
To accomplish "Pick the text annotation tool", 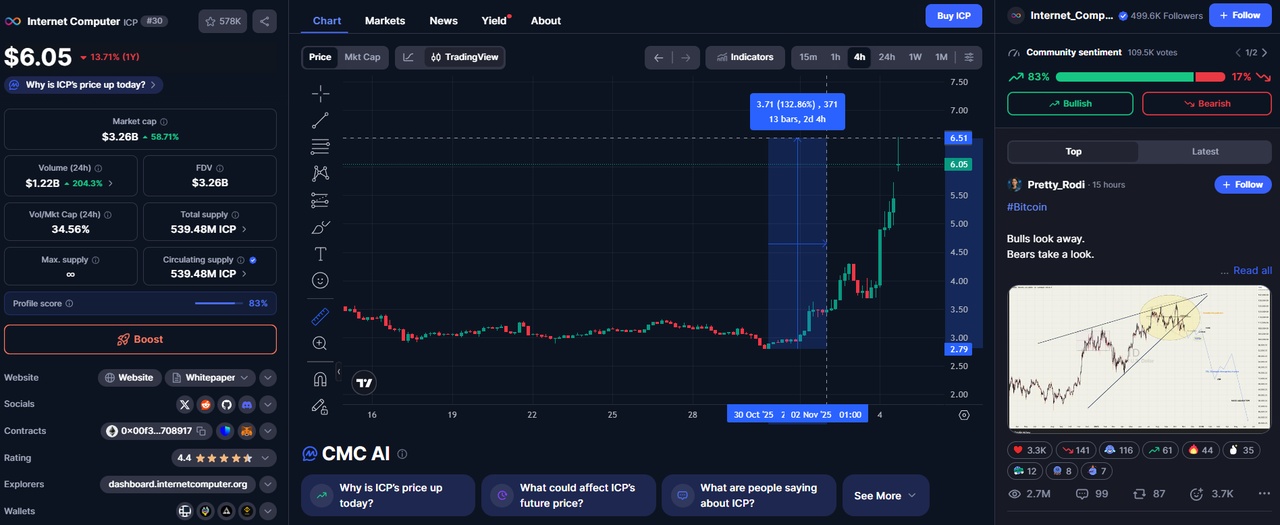I will point(320,254).
